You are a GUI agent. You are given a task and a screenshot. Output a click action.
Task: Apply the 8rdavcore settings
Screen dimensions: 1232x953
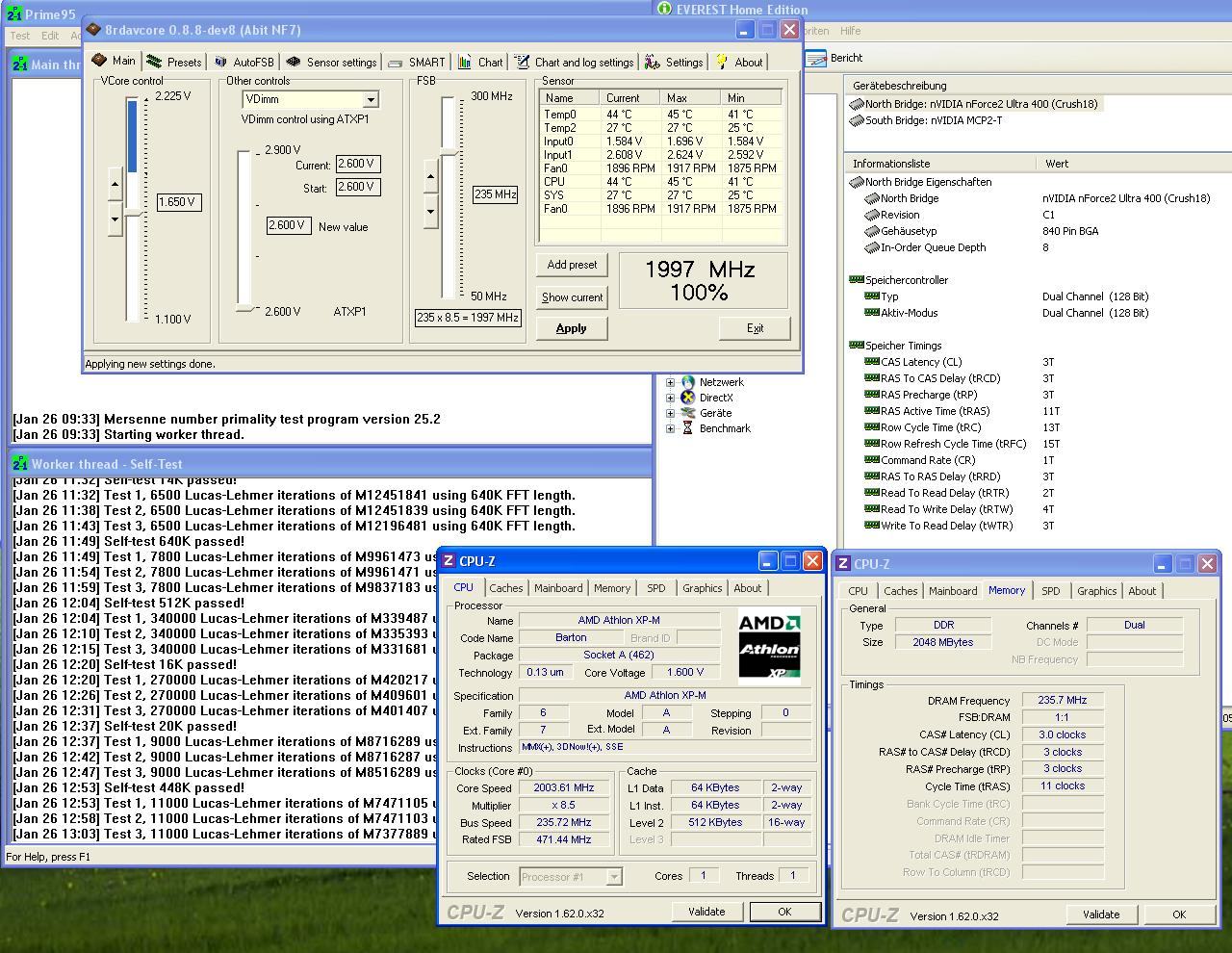click(x=571, y=328)
